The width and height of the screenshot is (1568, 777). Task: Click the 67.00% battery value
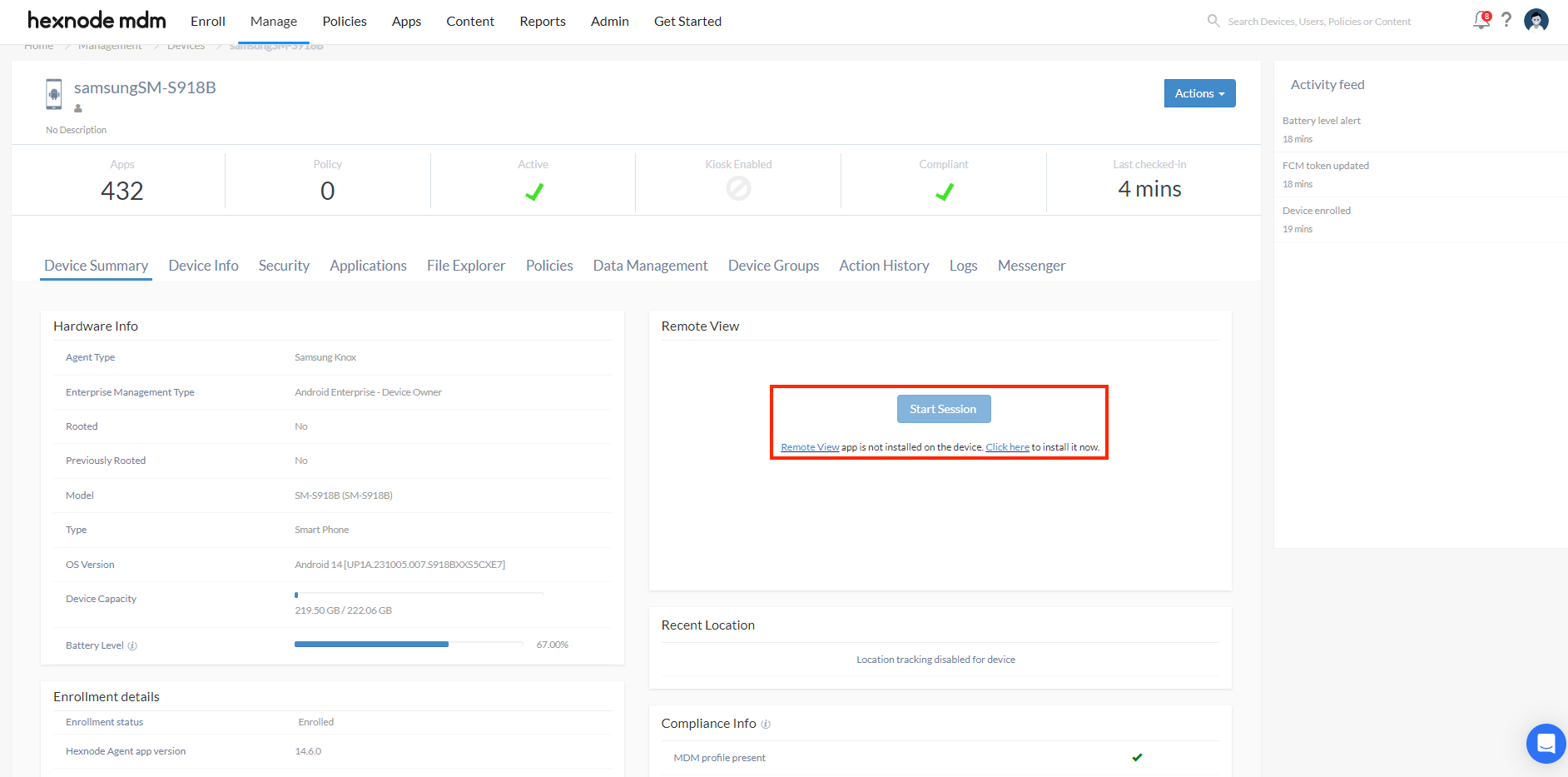tap(553, 645)
